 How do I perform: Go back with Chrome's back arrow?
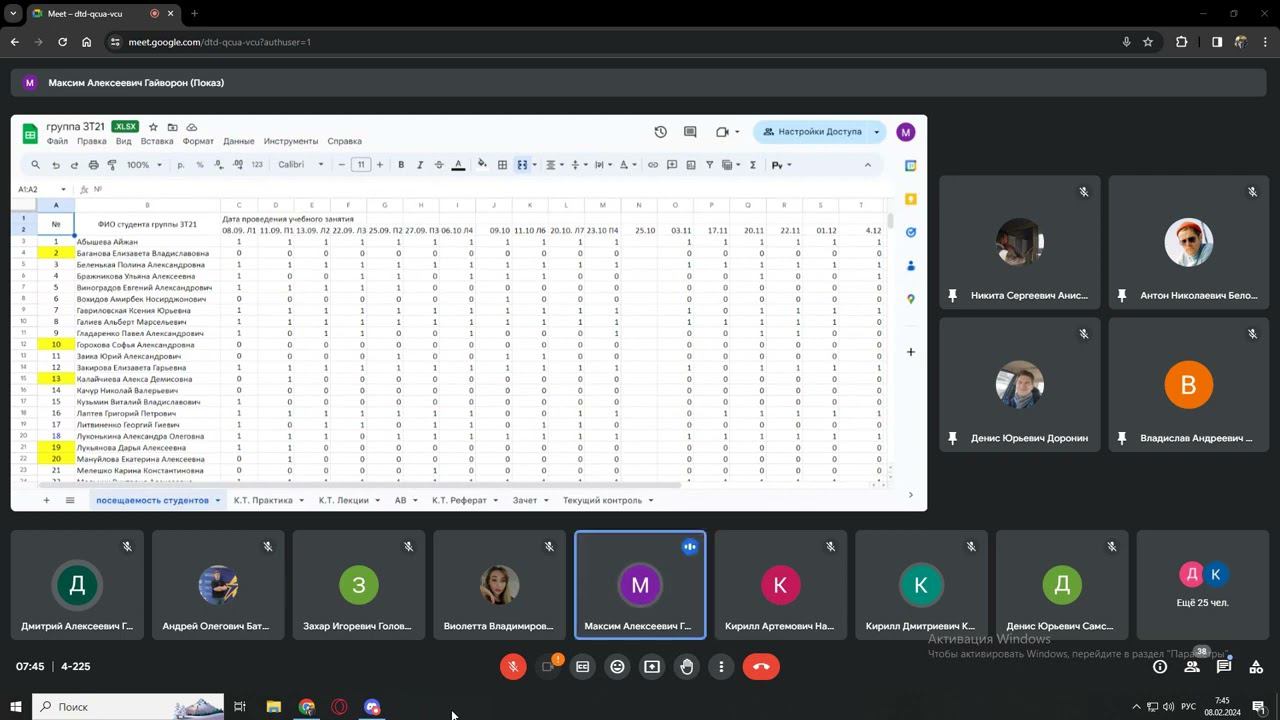pos(14,42)
